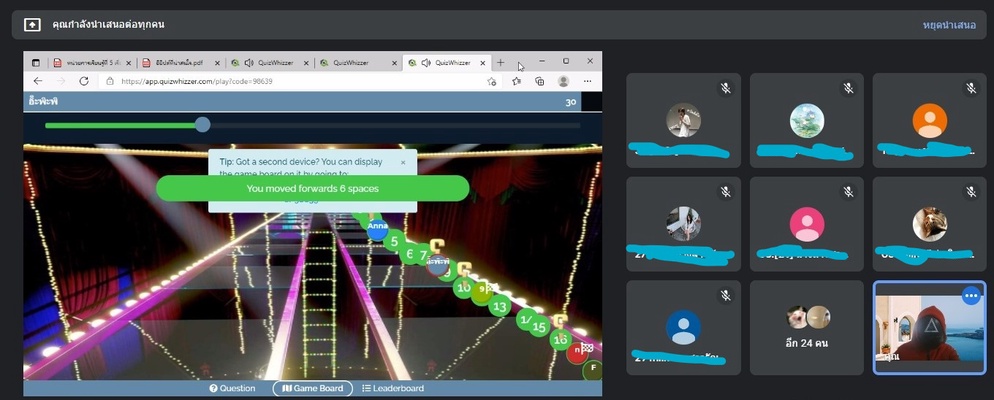Image resolution: width=994 pixels, height=400 pixels.
Task: Click muted mic icon on orange avatar tile
Action: click(x=971, y=88)
